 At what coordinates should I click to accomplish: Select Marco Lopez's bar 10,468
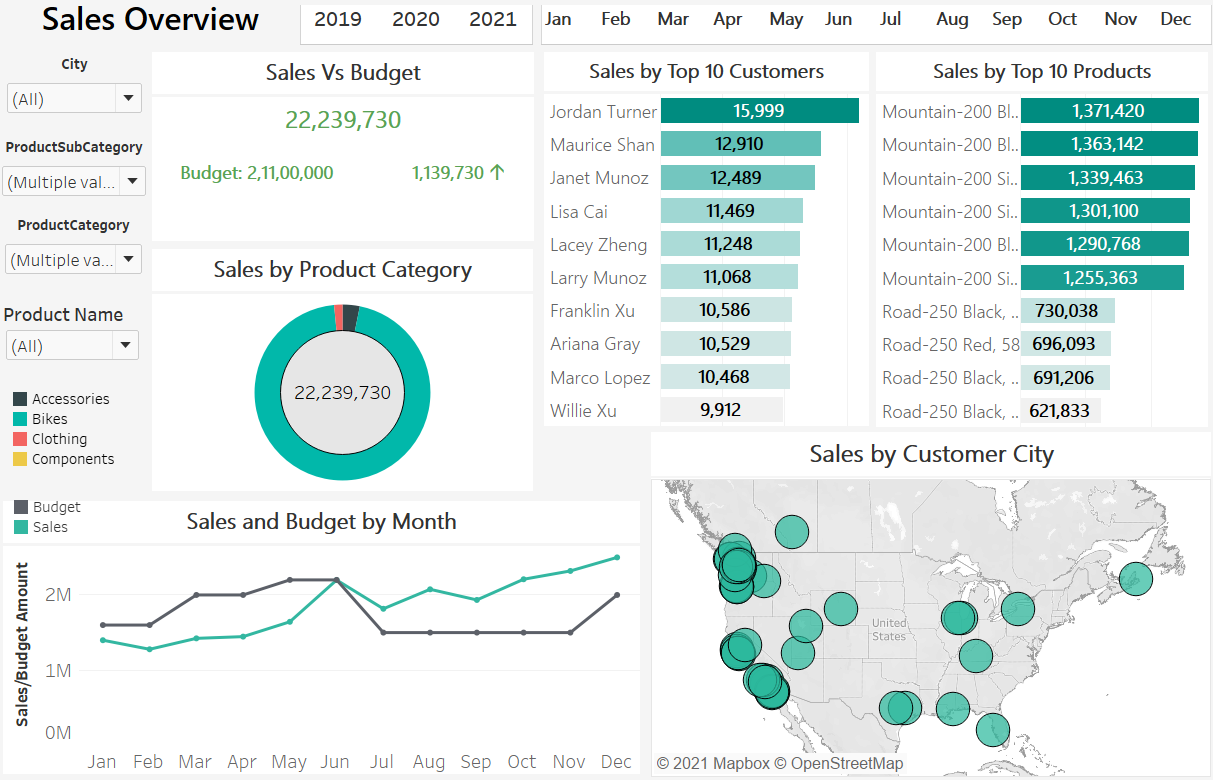click(x=725, y=377)
